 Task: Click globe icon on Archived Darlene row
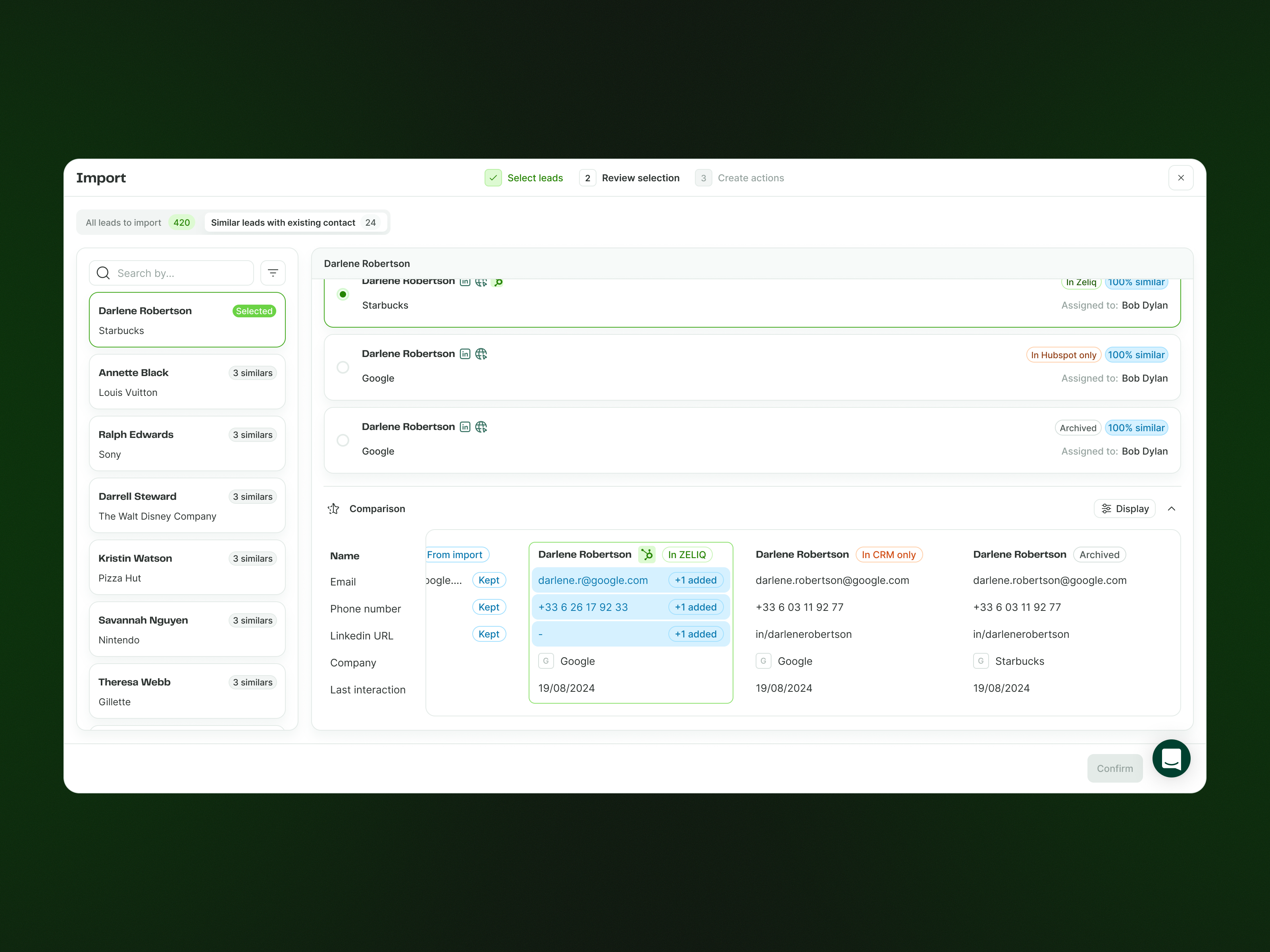481,427
